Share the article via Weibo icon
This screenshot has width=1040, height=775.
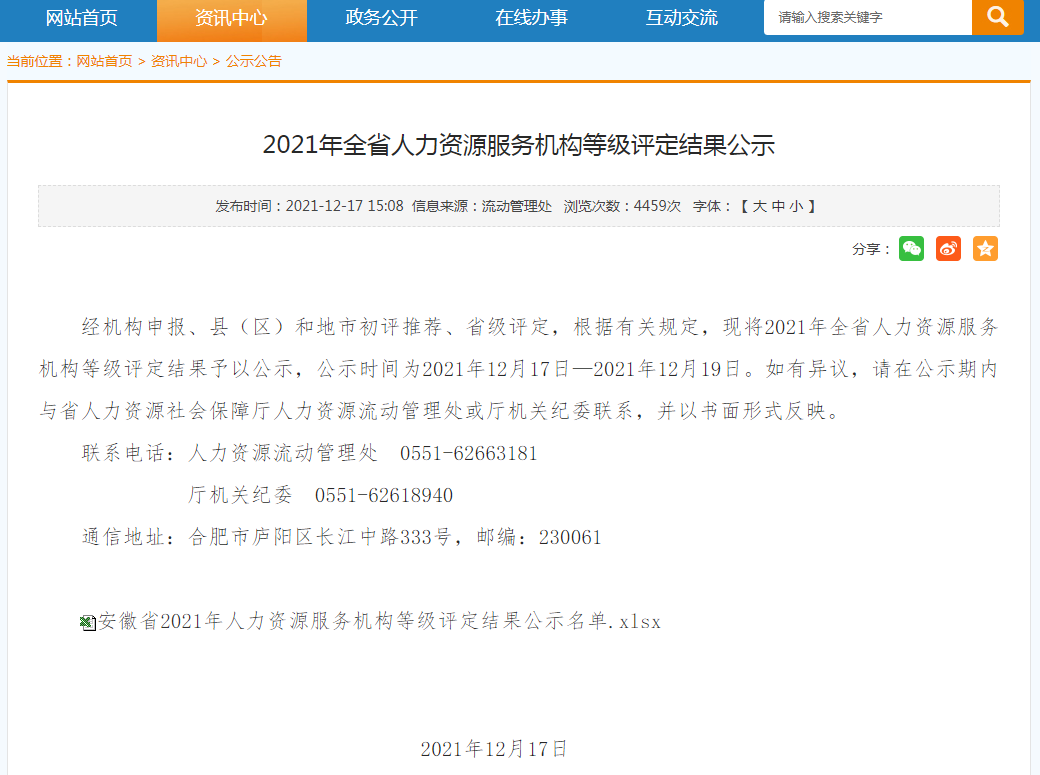pos(948,249)
